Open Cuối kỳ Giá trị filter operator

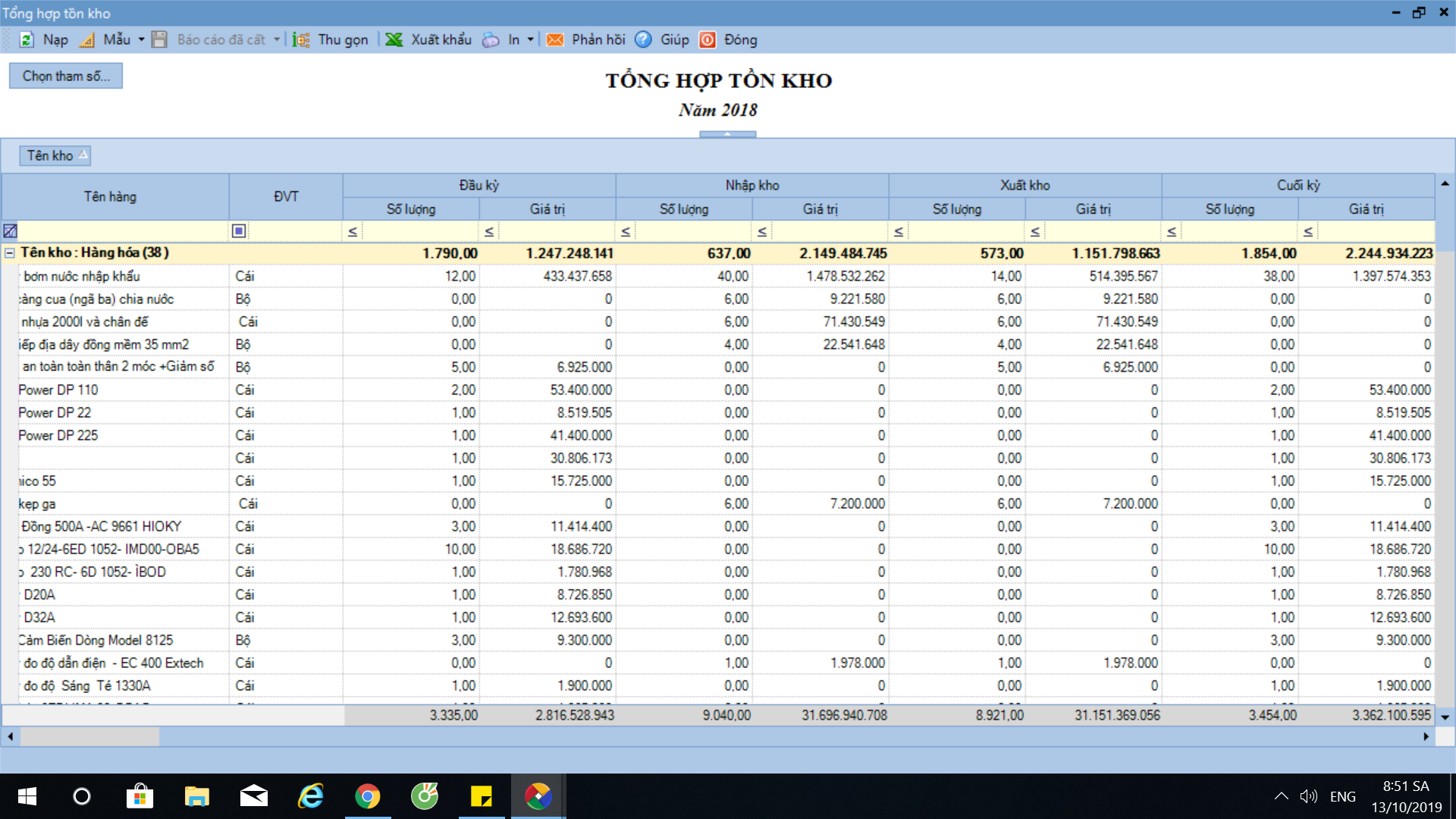pyautogui.click(x=1308, y=231)
